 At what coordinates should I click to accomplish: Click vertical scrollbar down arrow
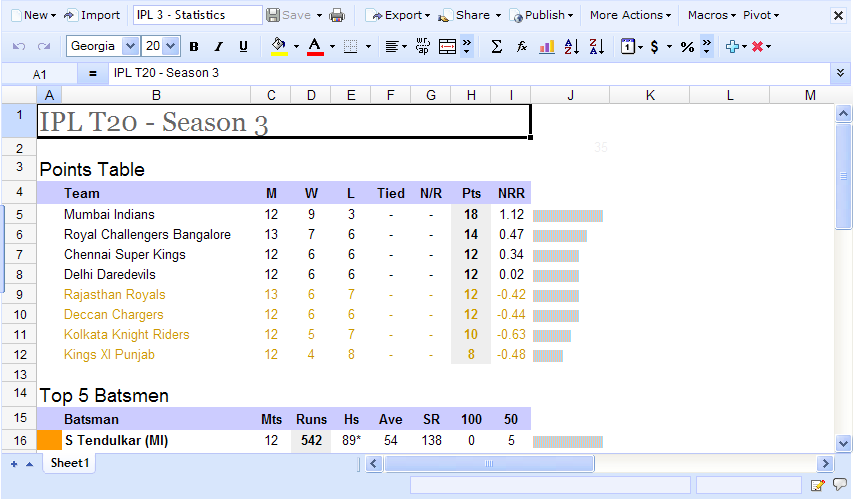pyautogui.click(x=843, y=443)
